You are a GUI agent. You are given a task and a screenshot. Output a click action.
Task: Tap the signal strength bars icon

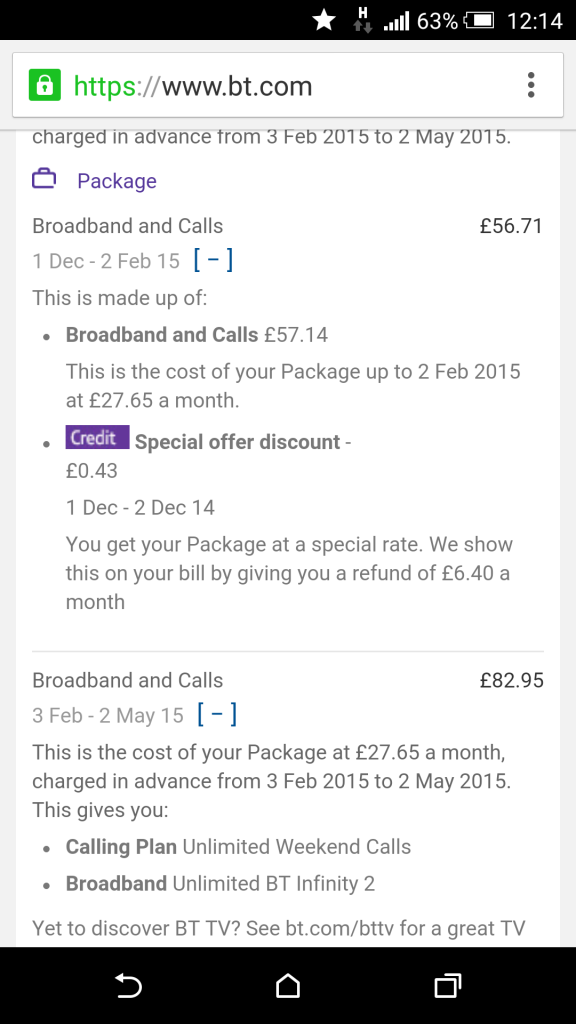coord(395,22)
